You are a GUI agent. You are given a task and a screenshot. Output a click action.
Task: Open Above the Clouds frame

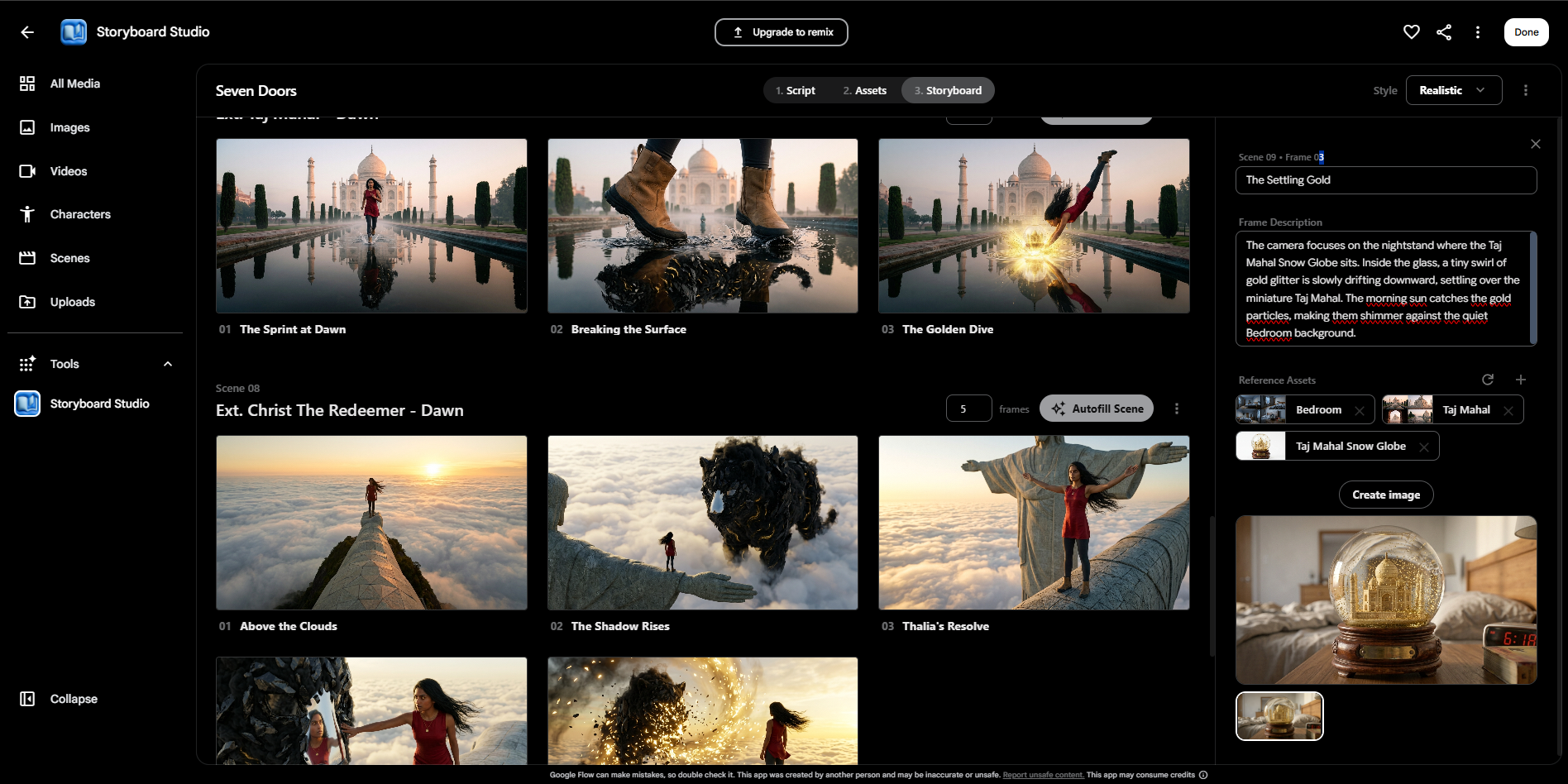(371, 523)
